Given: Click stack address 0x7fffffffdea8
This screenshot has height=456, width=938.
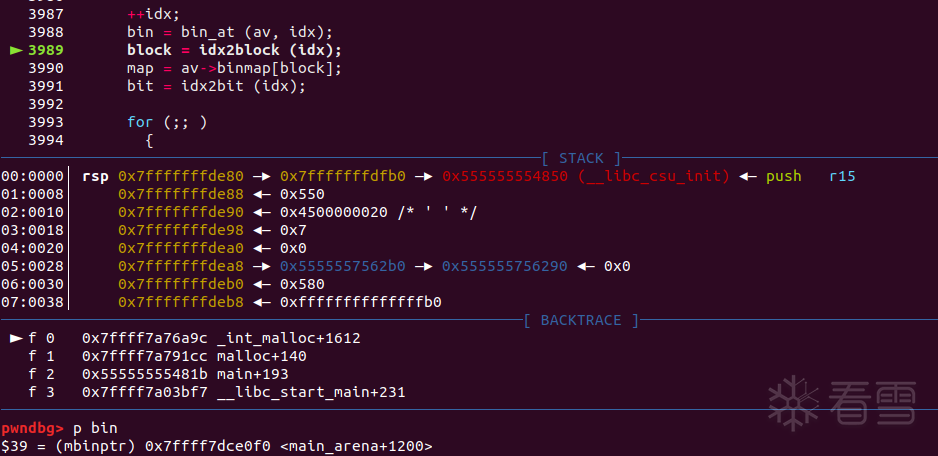Looking at the screenshot, I should point(181,266).
